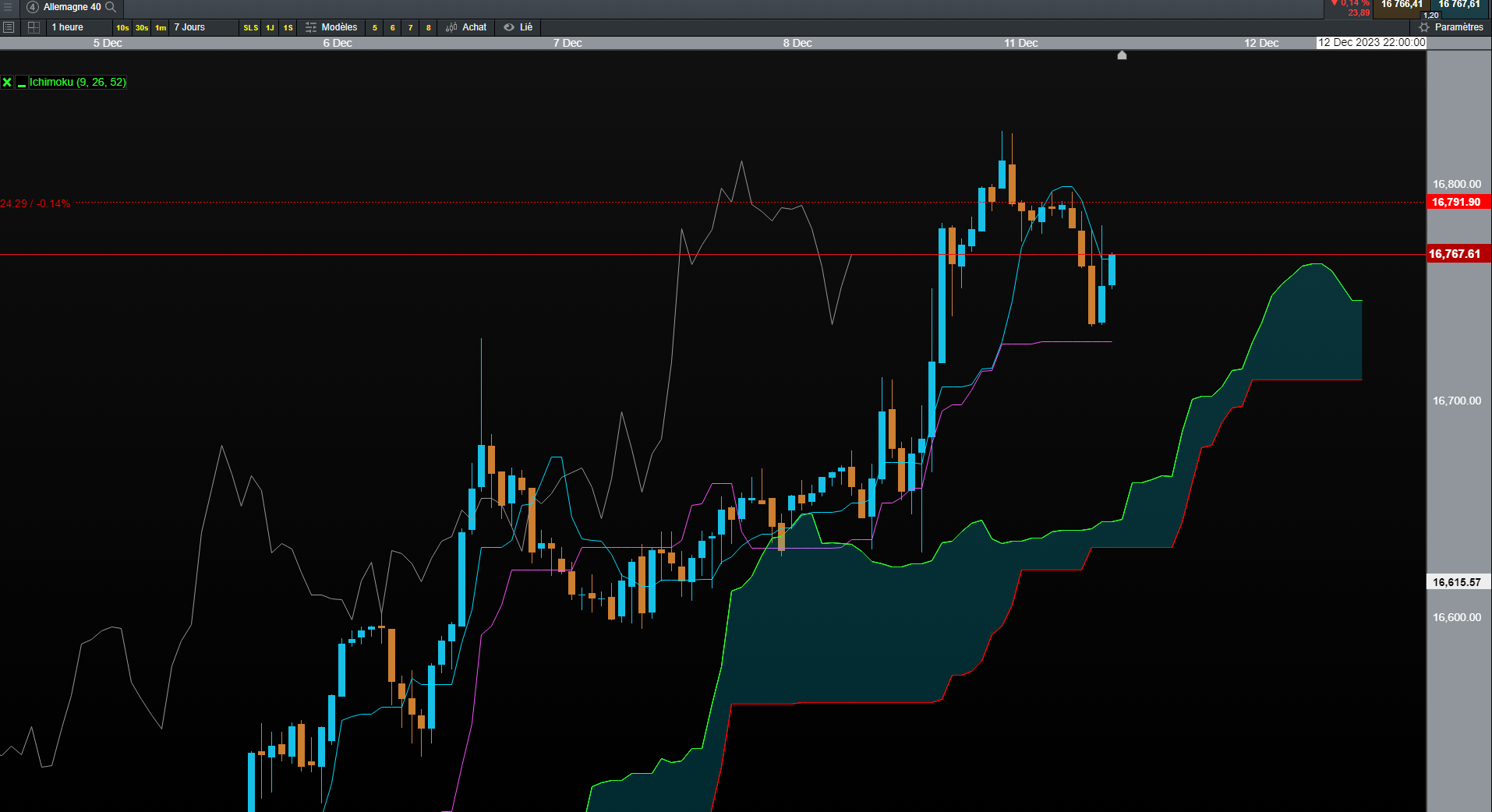Load template number 8
The width and height of the screenshot is (1492, 812).
click(x=429, y=28)
